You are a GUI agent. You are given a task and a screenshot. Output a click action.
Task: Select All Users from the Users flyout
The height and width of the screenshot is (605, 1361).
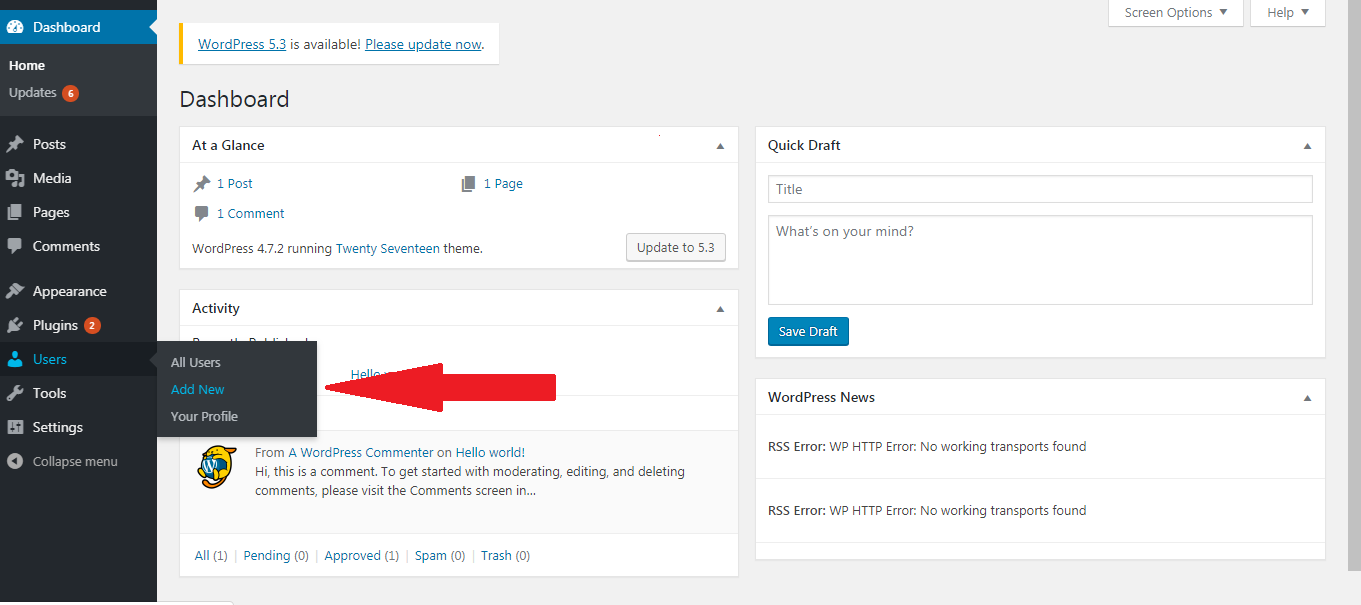coord(196,362)
